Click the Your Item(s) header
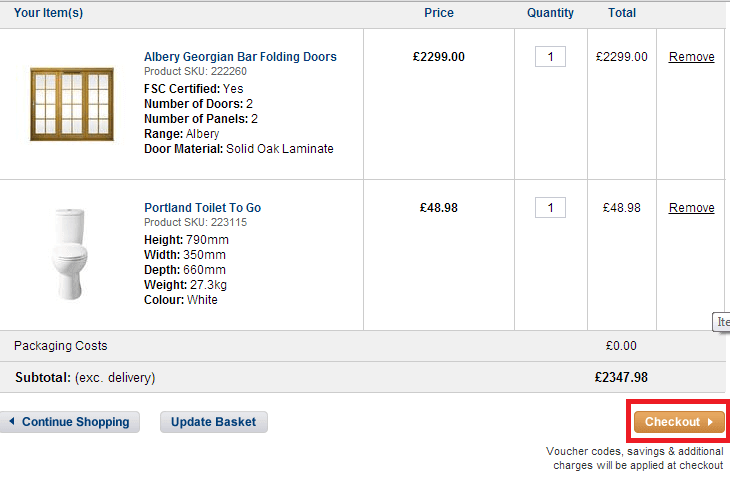 click(x=48, y=13)
